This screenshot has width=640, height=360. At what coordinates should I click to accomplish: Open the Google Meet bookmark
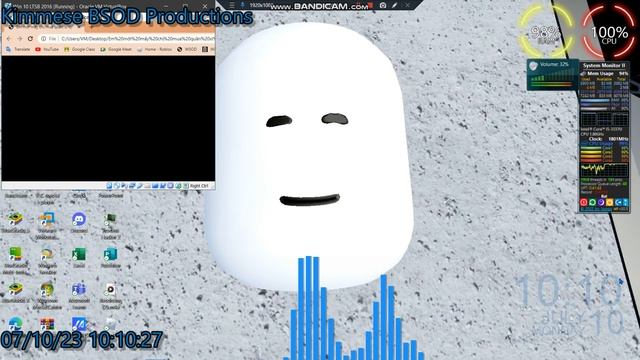(x=116, y=49)
